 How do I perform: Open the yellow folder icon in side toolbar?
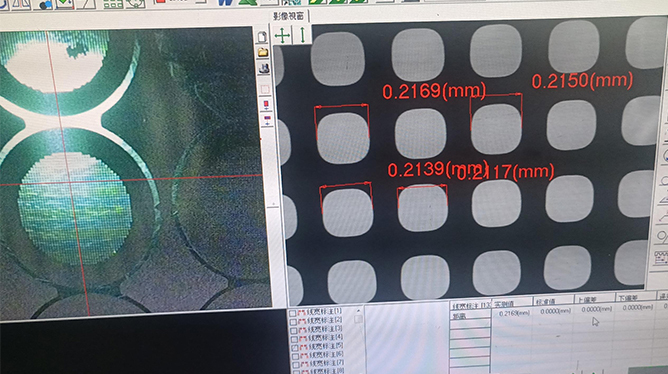(x=263, y=52)
